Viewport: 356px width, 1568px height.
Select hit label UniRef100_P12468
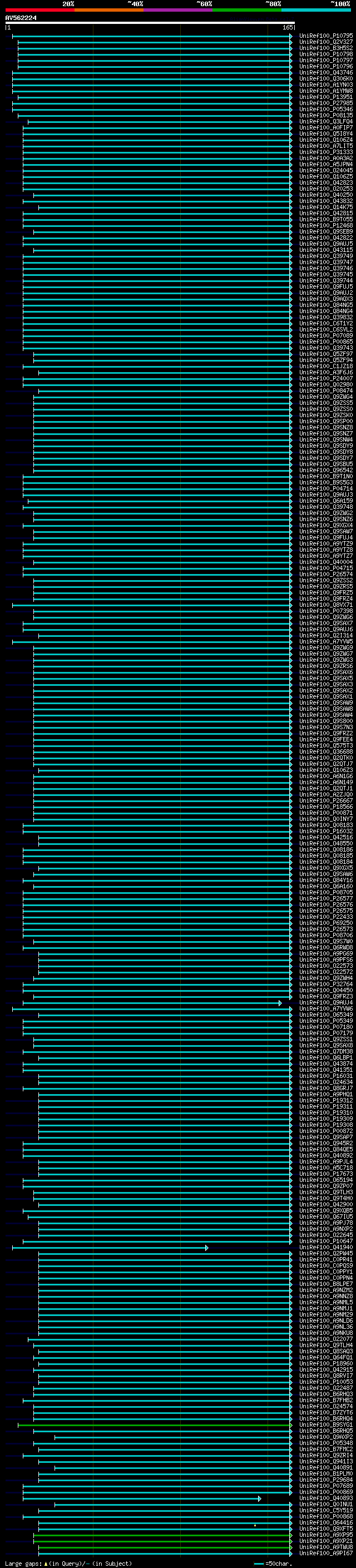click(x=325, y=225)
